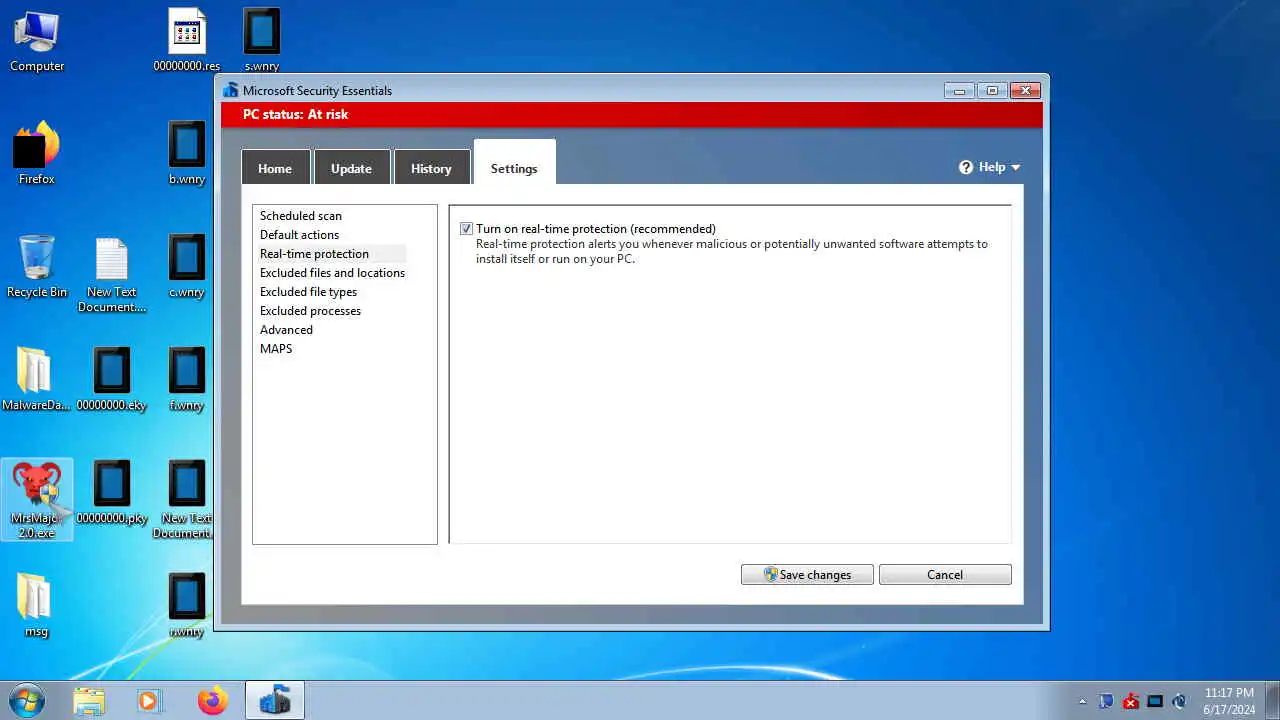Select the MrsMajor 2.0.exe icon
1280x720 pixels.
pyautogui.click(x=37, y=500)
